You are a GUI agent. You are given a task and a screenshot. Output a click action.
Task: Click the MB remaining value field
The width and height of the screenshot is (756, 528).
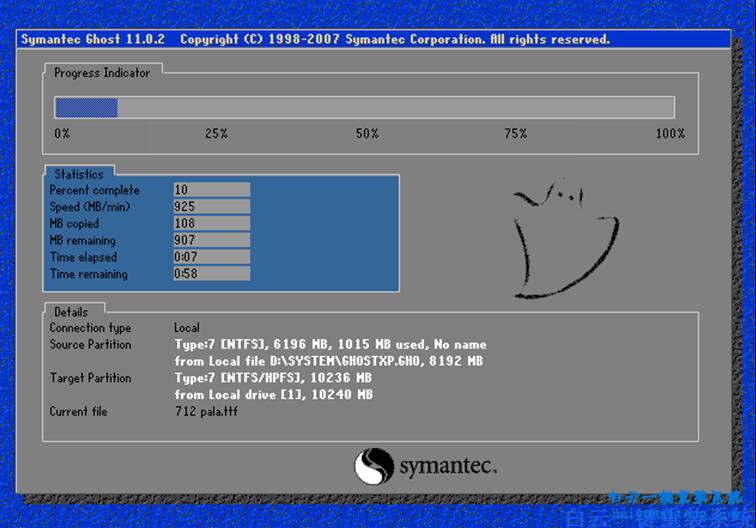point(211,241)
